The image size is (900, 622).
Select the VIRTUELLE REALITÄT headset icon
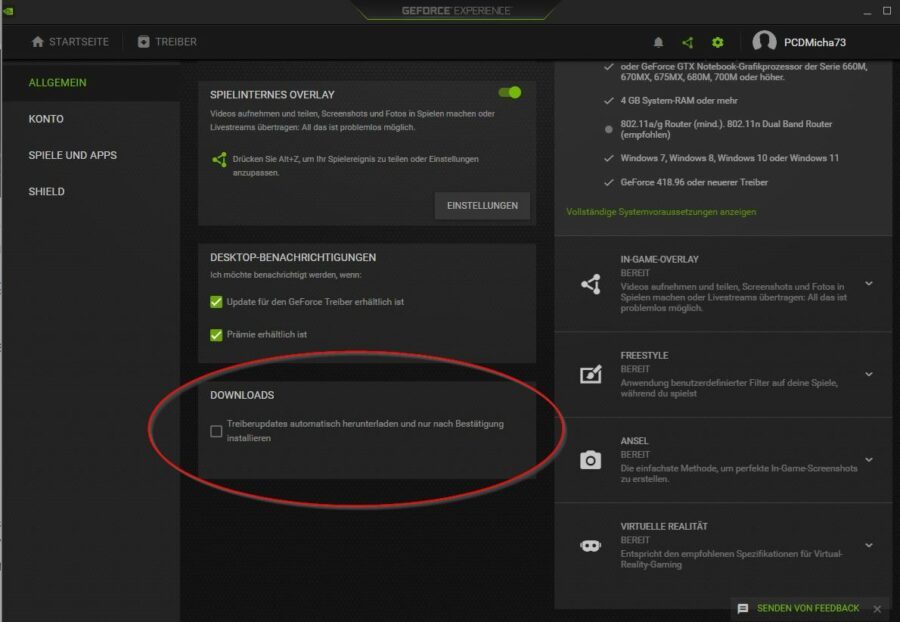592,543
